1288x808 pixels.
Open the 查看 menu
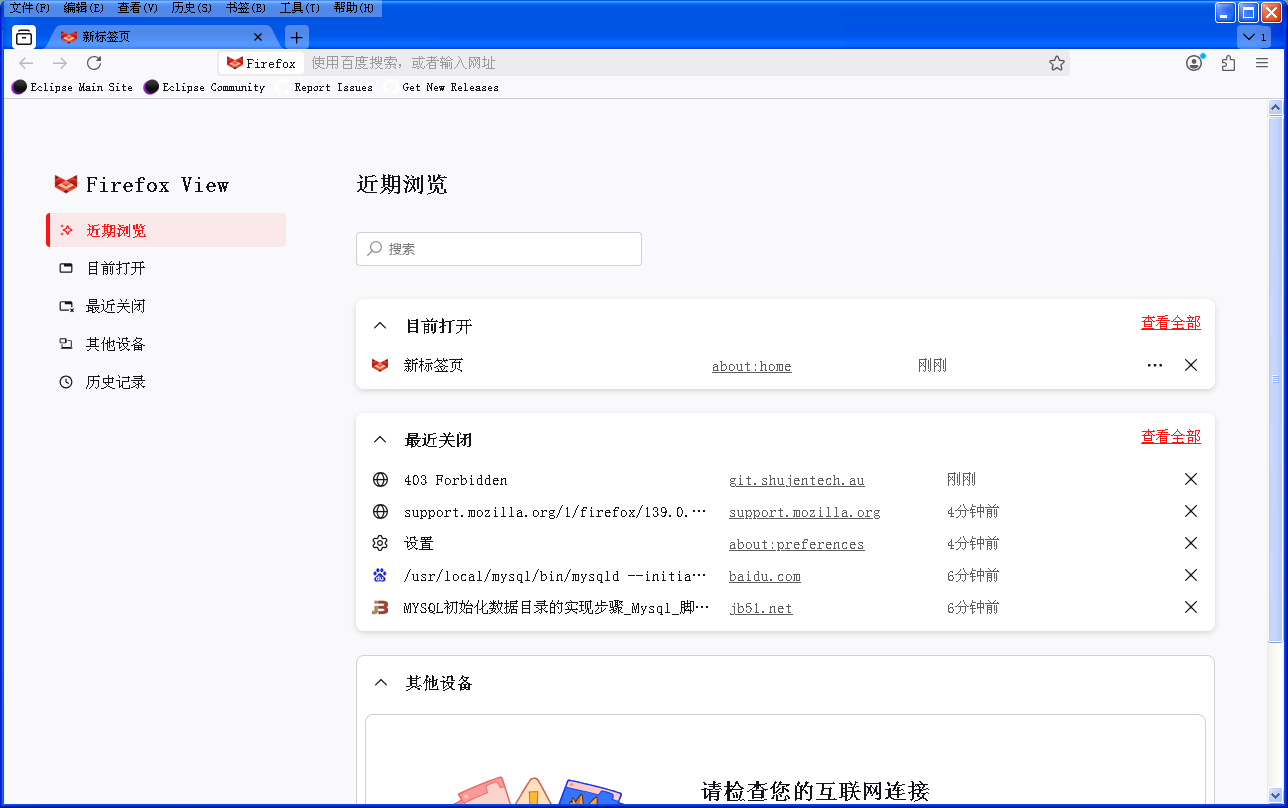click(x=137, y=8)
